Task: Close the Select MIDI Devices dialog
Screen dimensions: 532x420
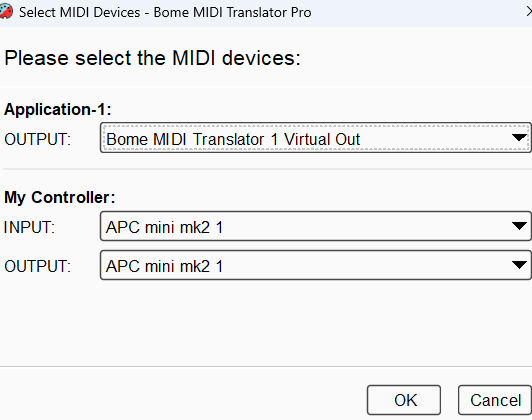Action: [529, 12]
